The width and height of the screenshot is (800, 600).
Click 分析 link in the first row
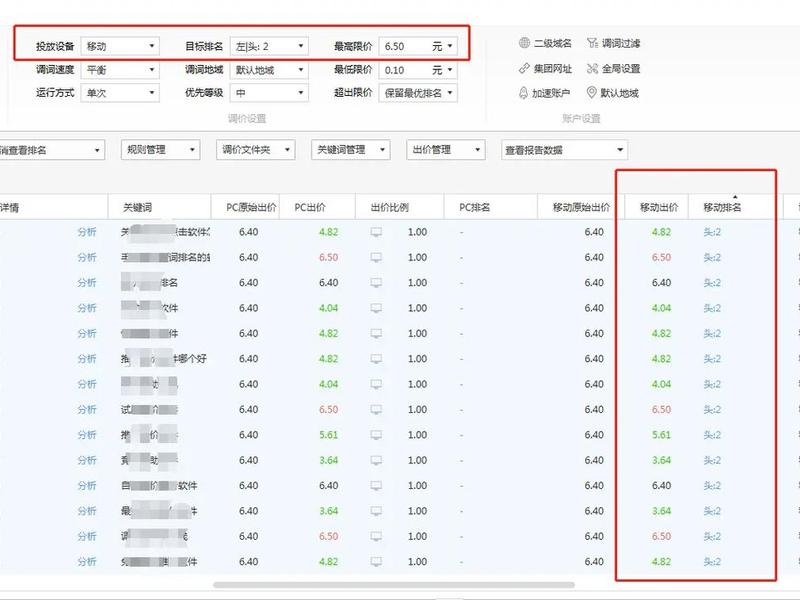pos(87,232)
